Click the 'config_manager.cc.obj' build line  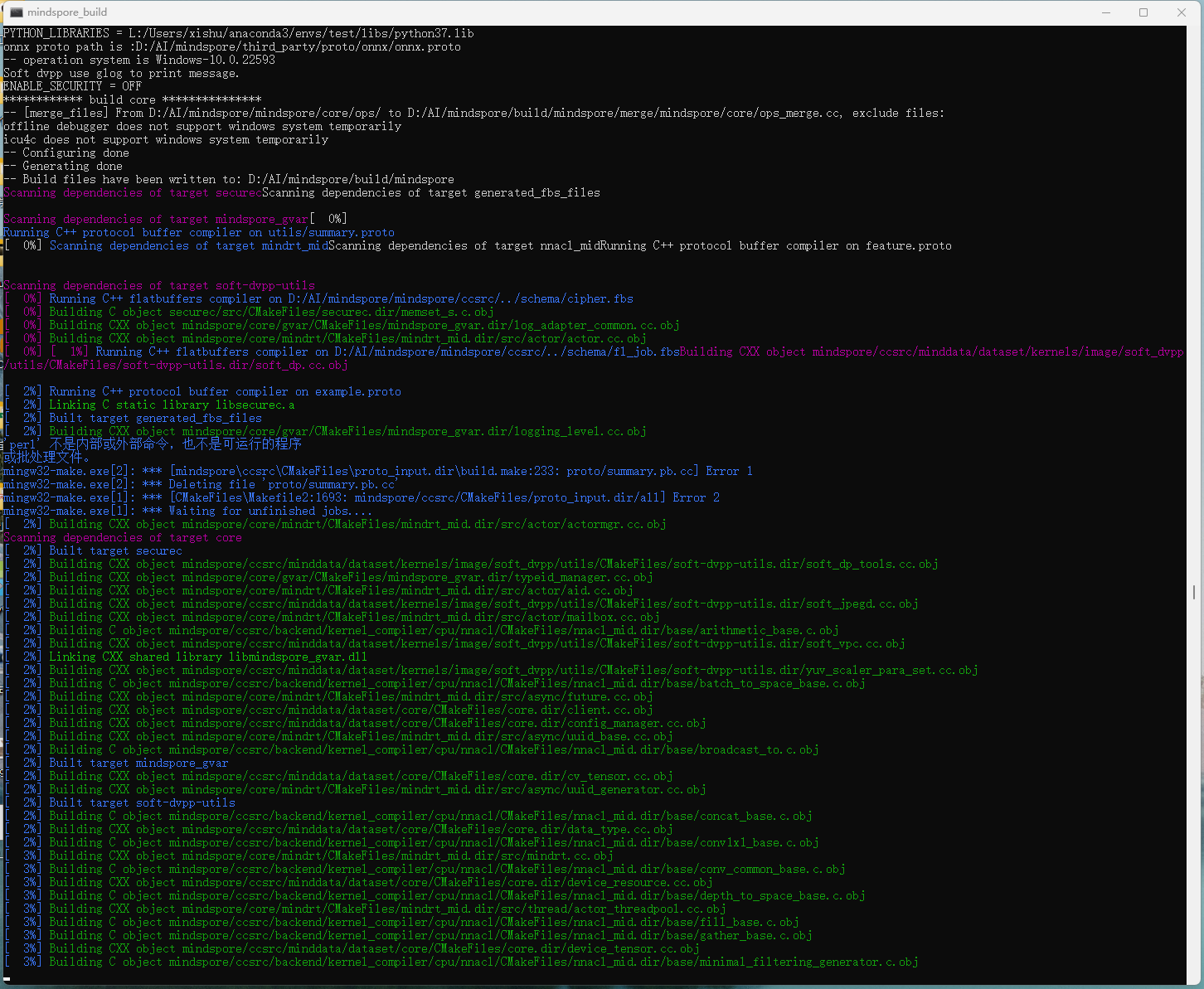pos(355,723)
